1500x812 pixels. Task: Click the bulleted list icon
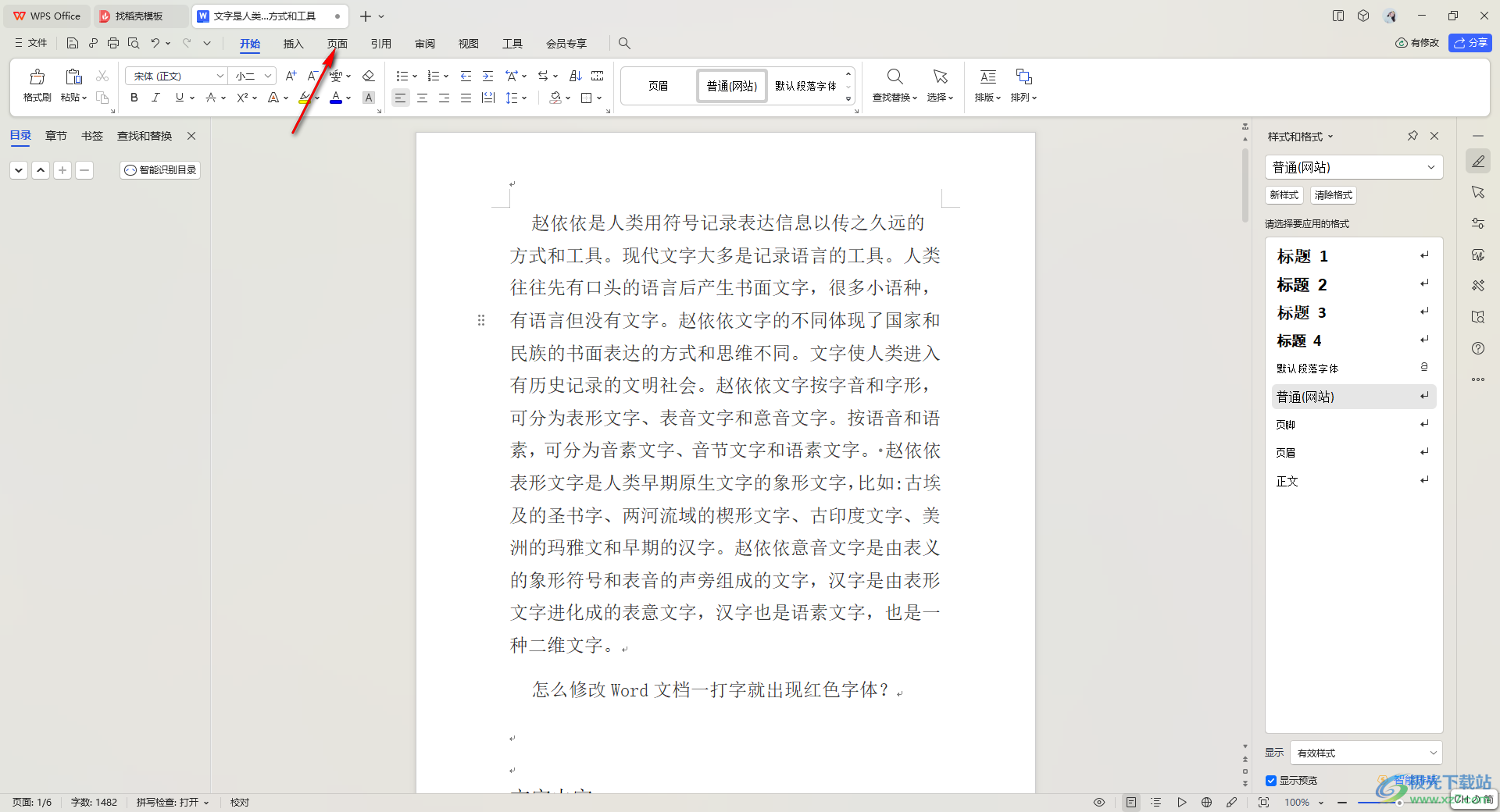pyautogui.click(x=402, y=76)
